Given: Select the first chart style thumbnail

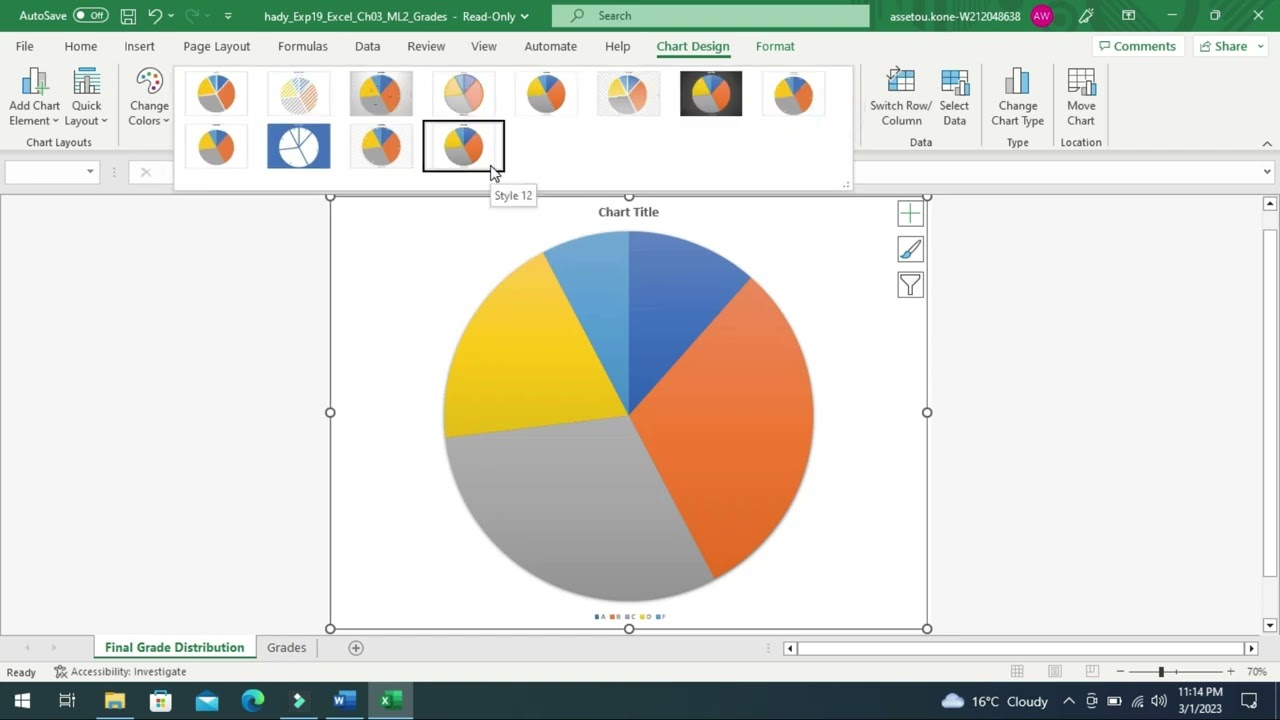Looking at the screenshot, I should pos(216,94).
